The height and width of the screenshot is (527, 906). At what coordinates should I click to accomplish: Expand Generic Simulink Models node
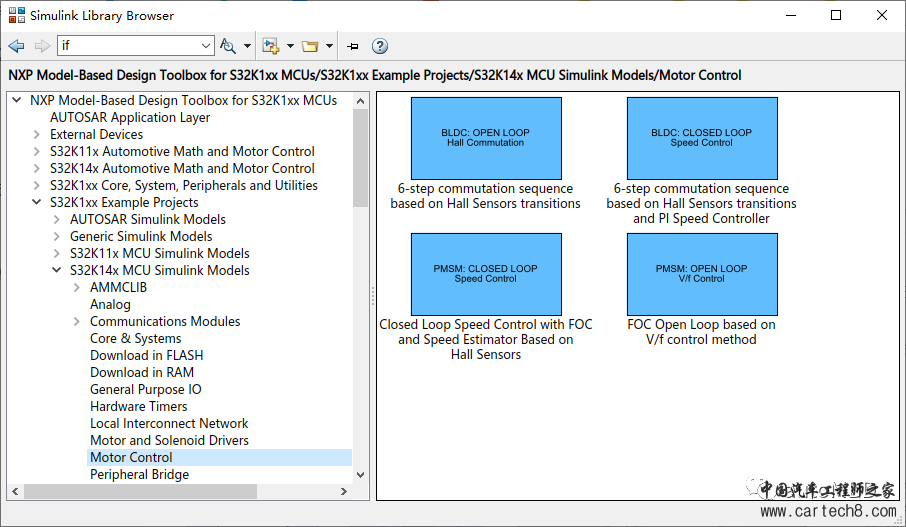pos(57,236)
